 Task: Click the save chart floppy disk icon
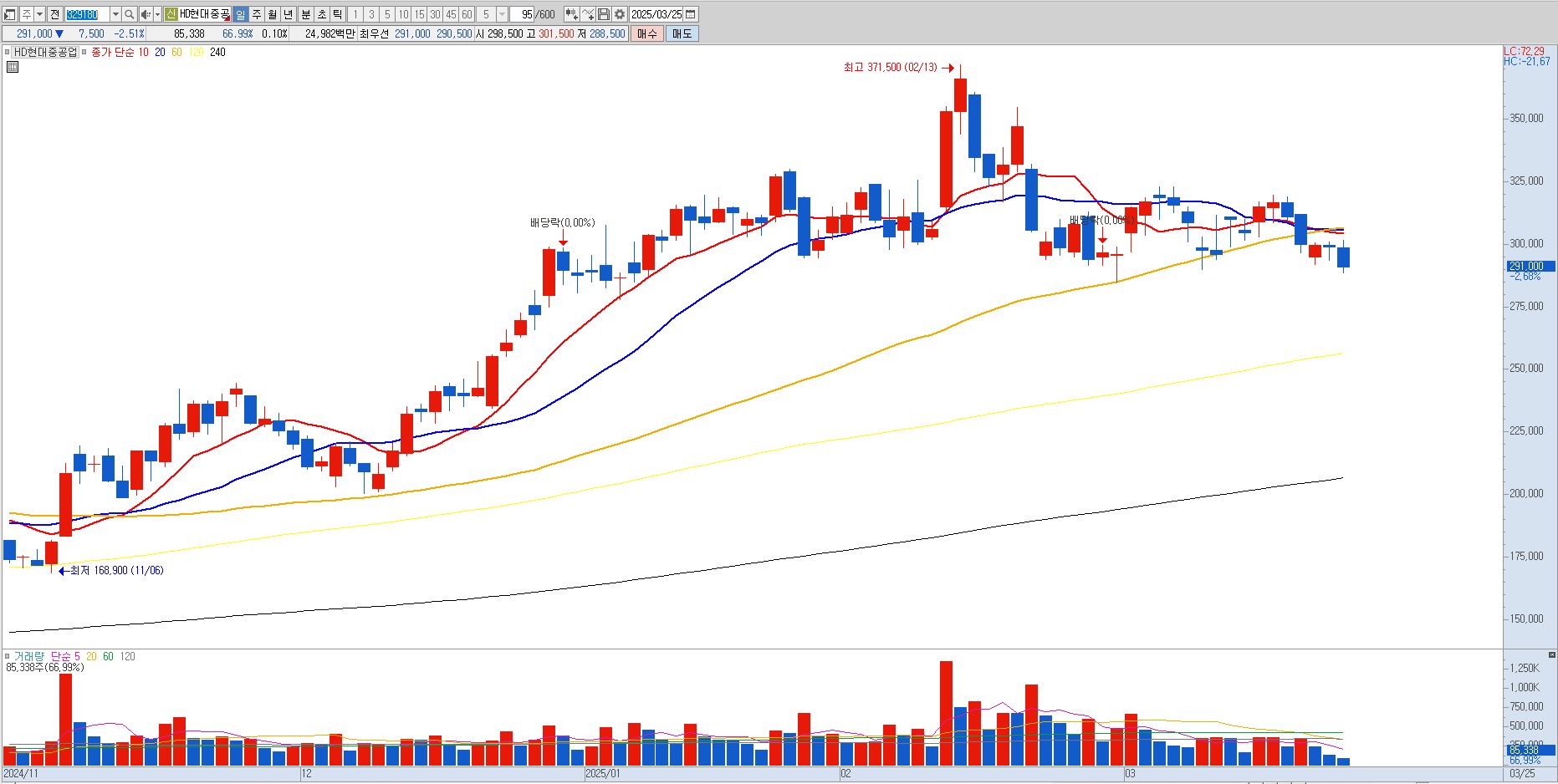coord(604,14)
